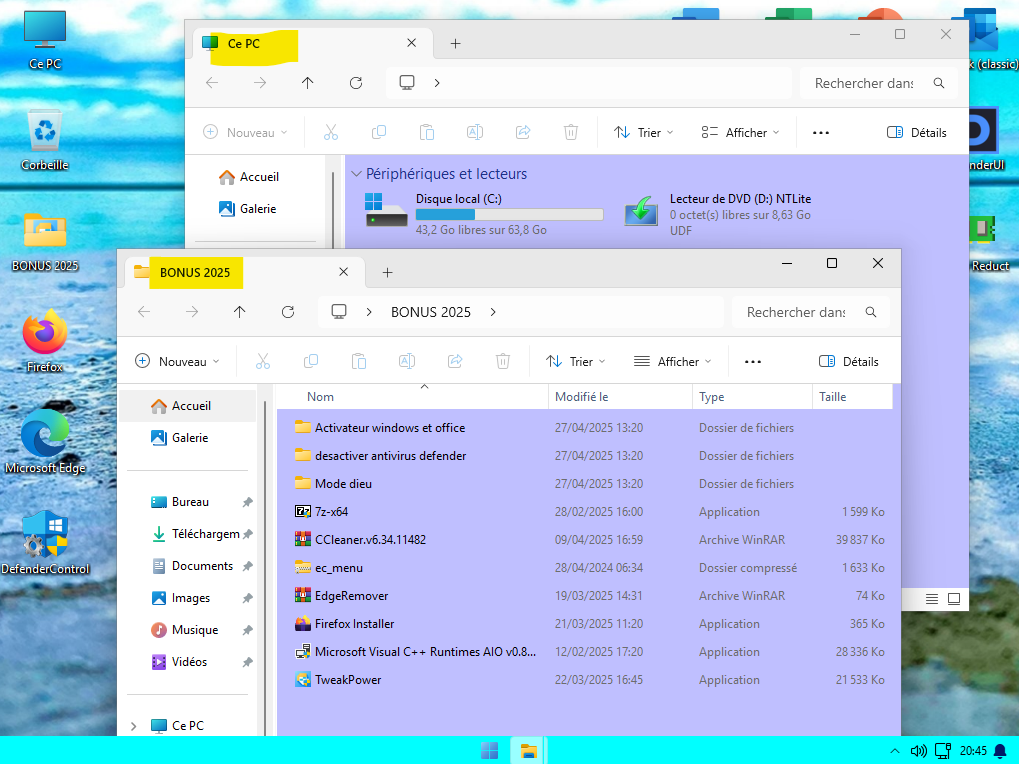Expand Ce PC tree node in sidebar

point(134,726)
